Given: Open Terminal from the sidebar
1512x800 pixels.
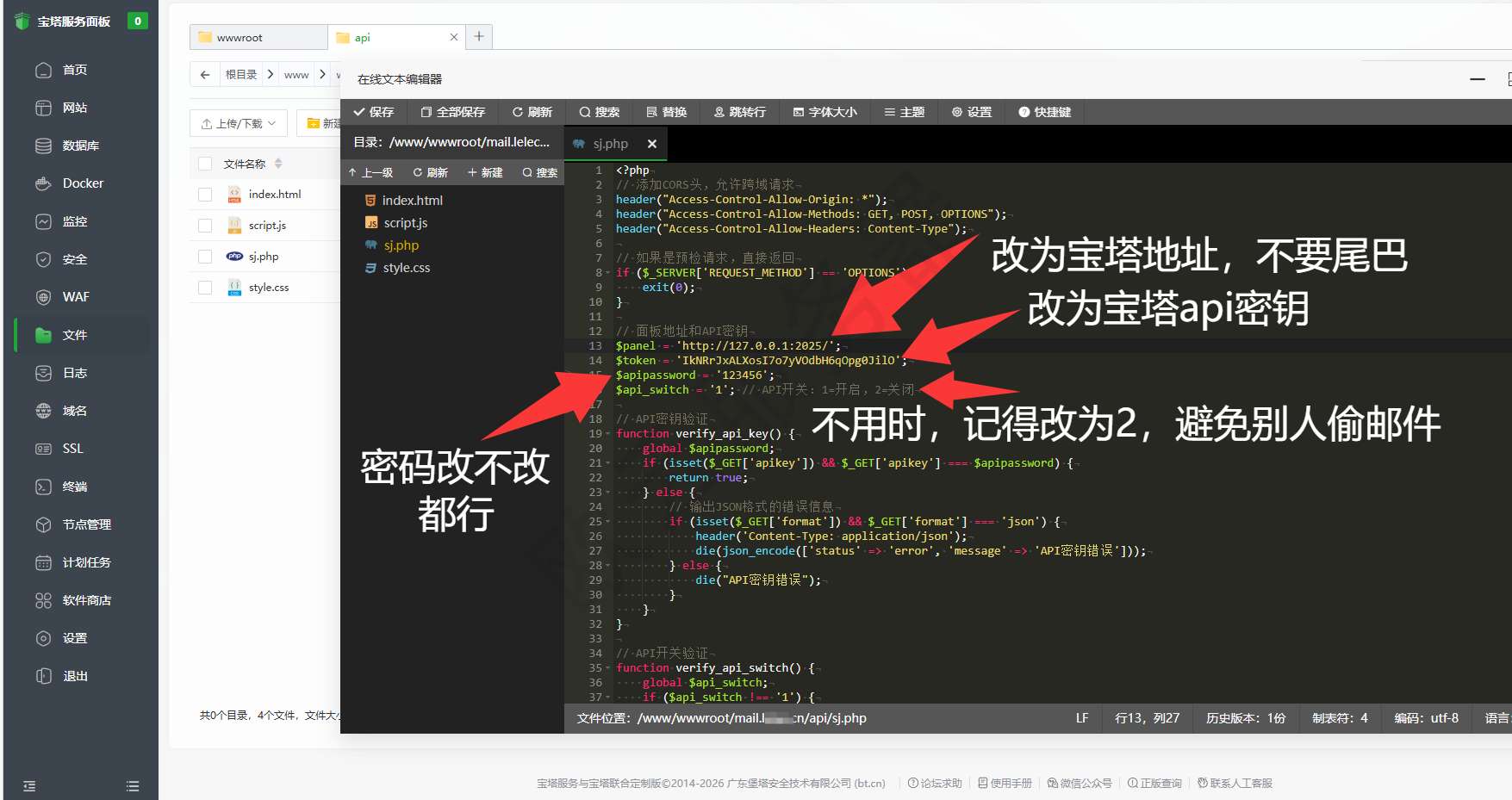Looking at the screenshot, I should [74, 487].
